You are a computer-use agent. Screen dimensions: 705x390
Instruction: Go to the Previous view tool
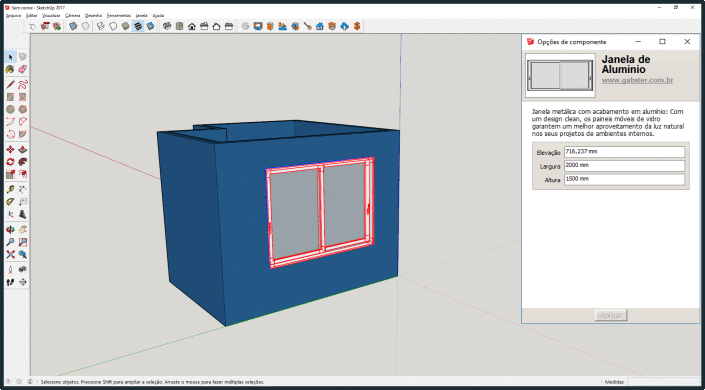coord(22,255)
